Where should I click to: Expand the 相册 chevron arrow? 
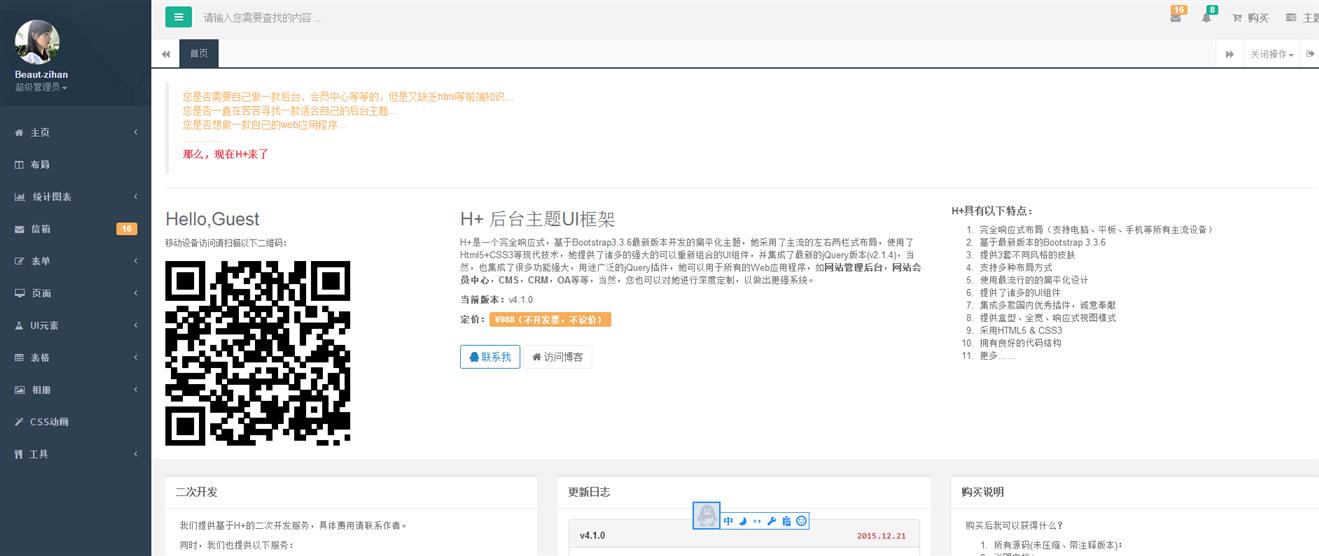click(x=135, y=390)
